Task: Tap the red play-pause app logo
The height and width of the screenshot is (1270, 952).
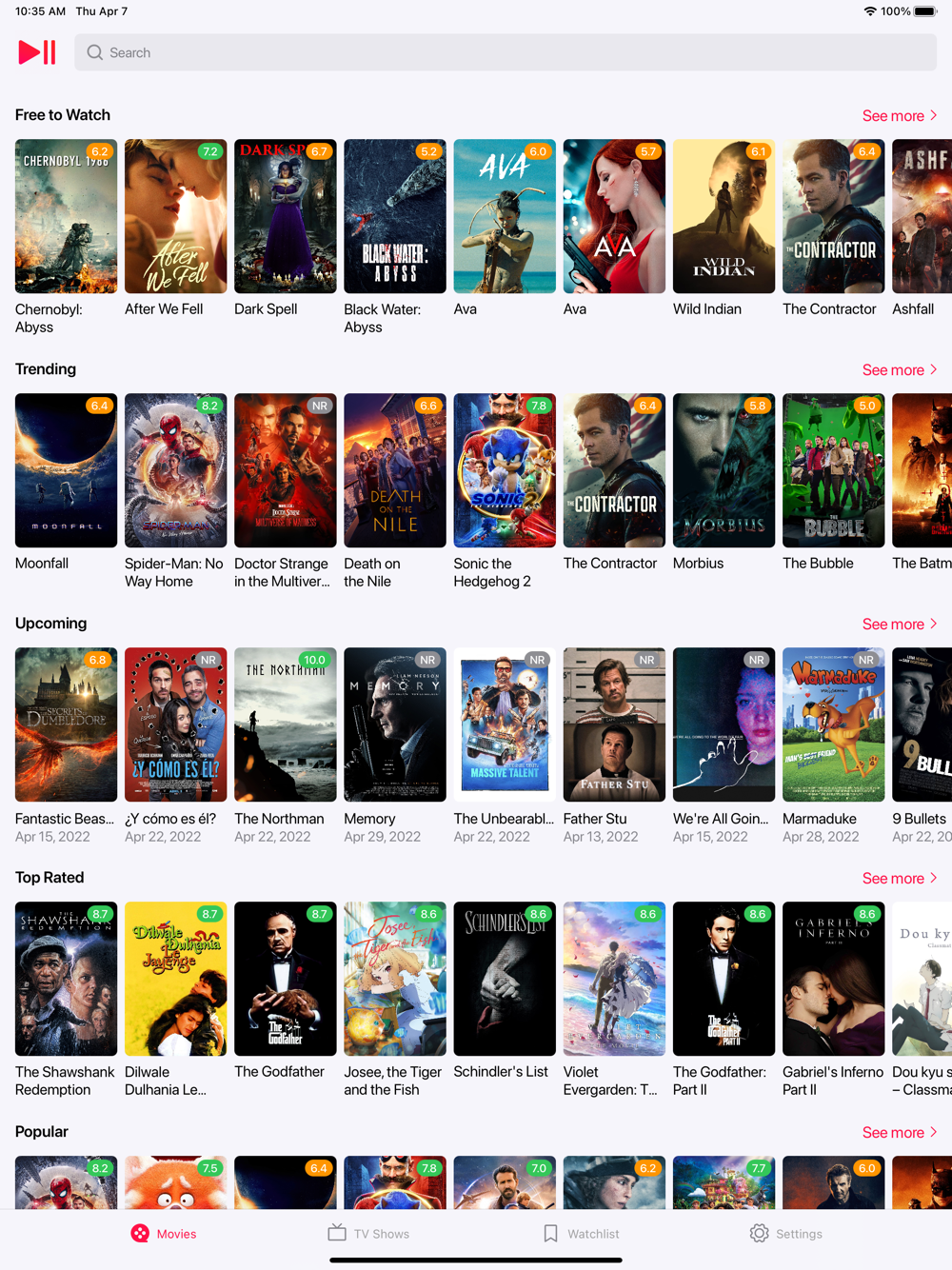Action: tap(37, 52)
